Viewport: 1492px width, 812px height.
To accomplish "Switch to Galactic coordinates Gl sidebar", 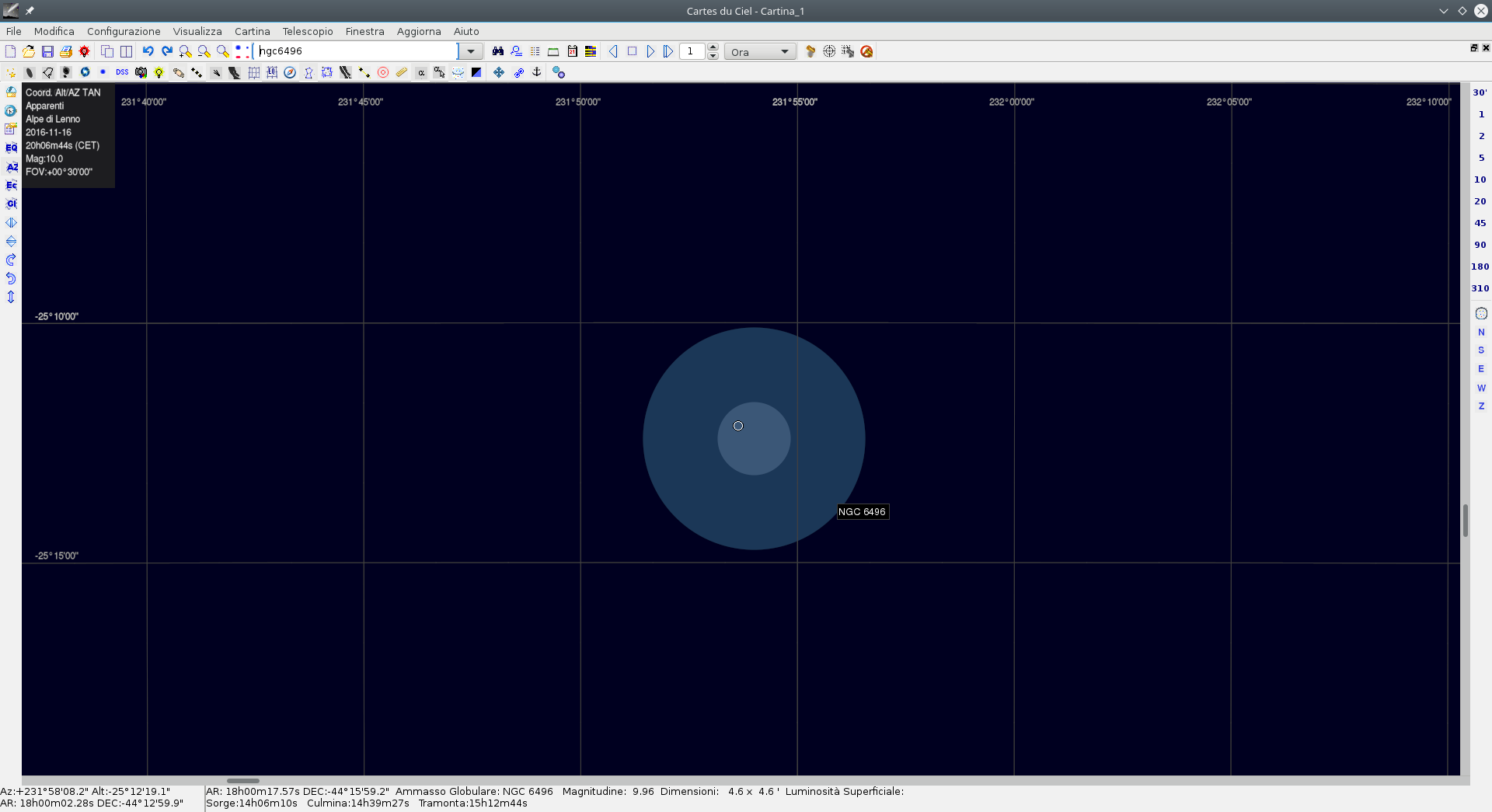I will coord(11,204).
